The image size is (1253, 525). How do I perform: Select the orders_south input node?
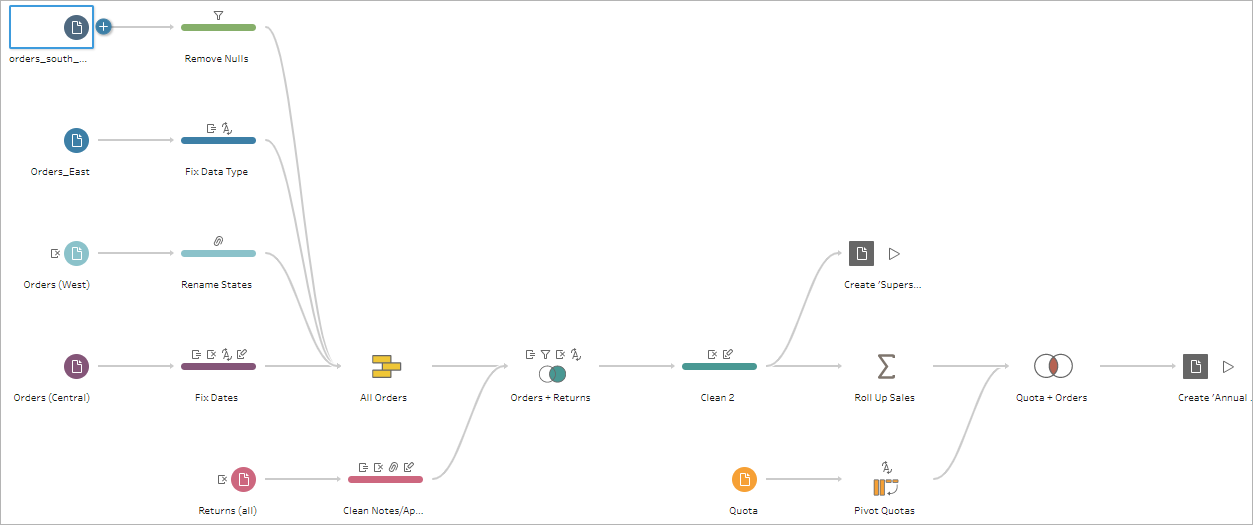point(76,27)
